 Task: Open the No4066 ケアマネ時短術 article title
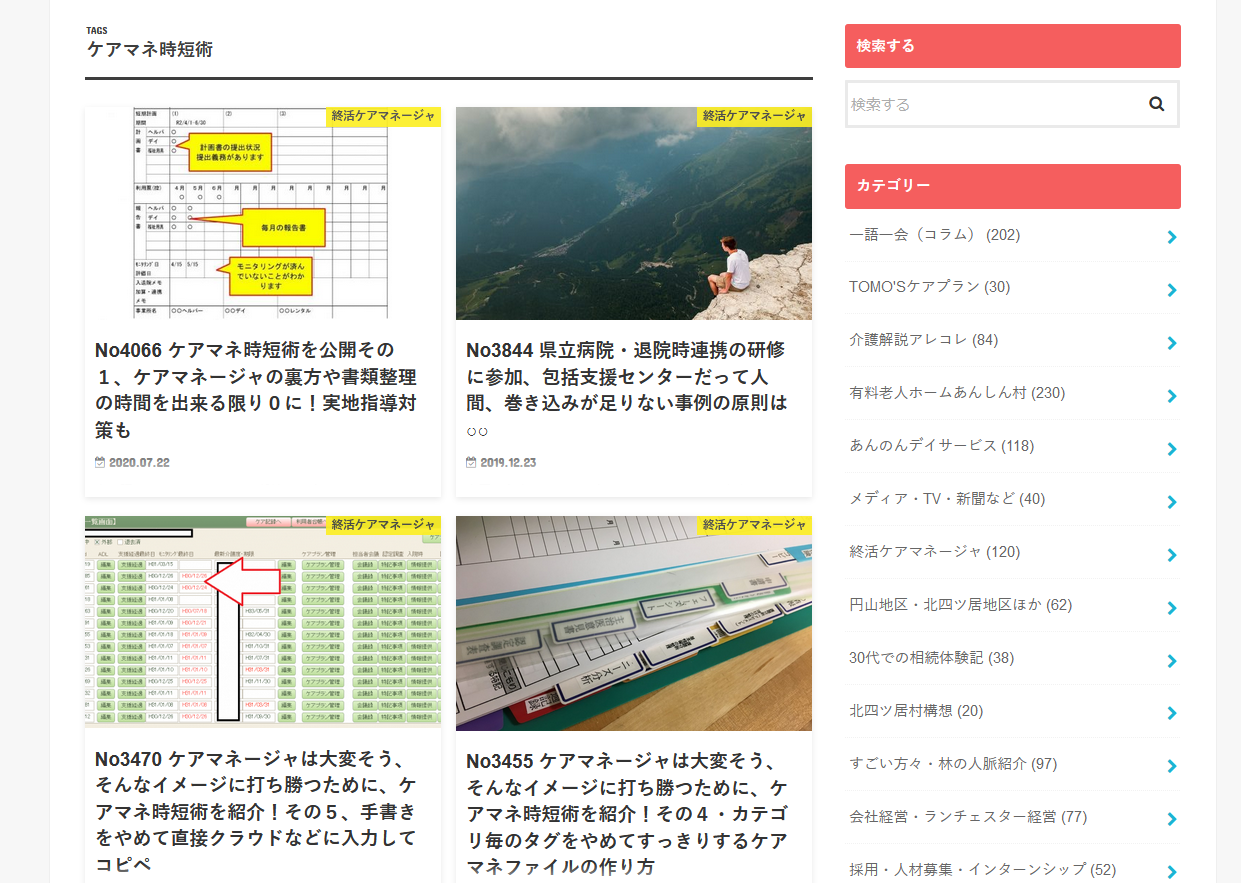pos(255,390)
